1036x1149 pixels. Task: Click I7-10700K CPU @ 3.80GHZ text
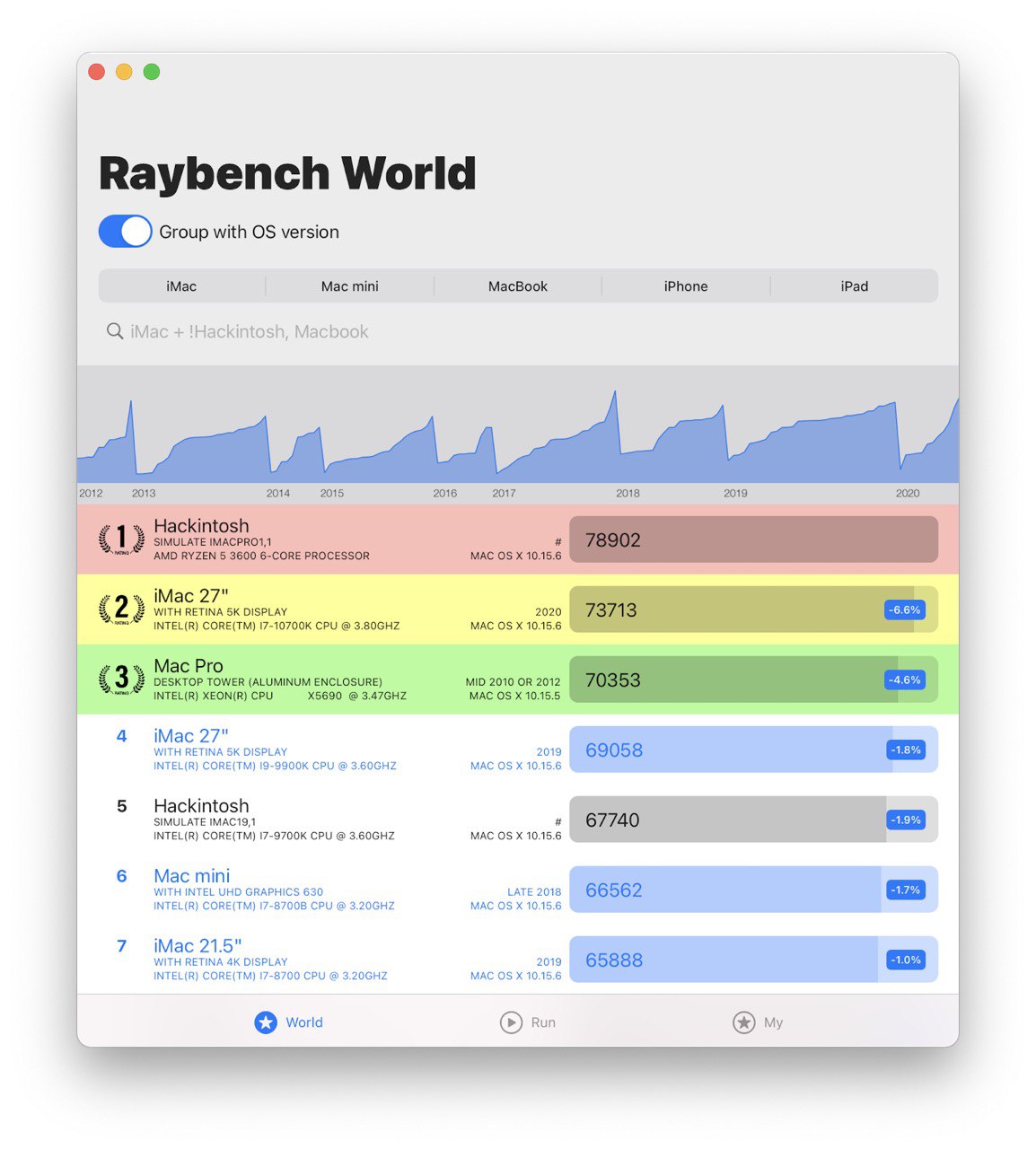[329, 627]
